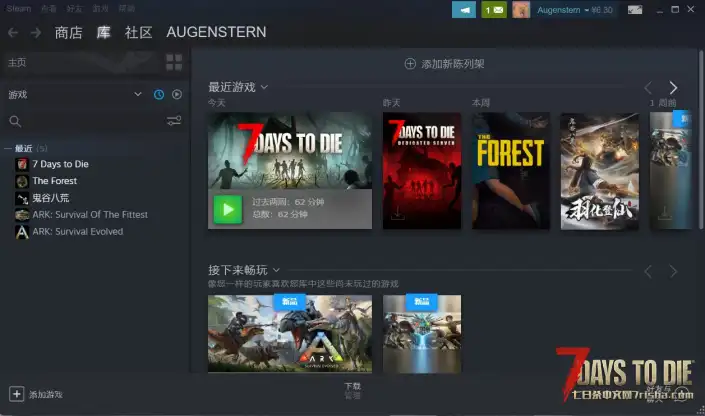Click ARK: Survival Of The Fittest icon
The image size is (705, 416).
(x=22, y=215)
